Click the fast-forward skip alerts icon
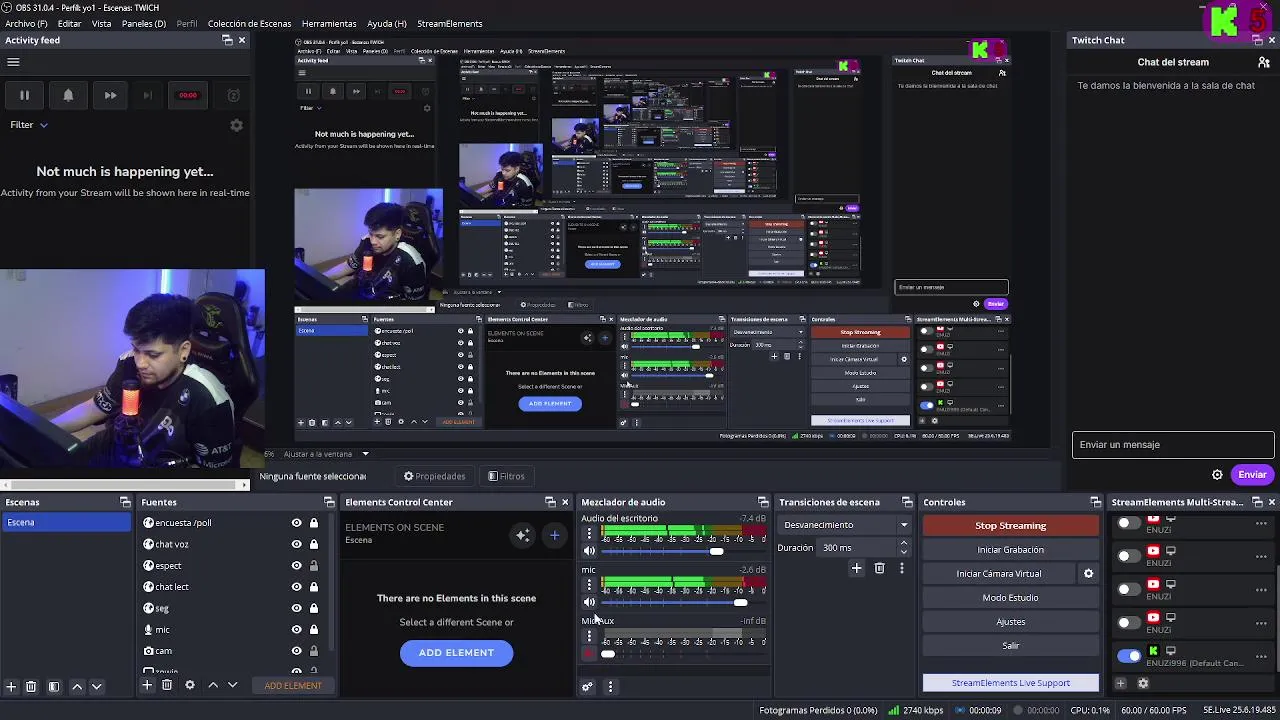The width and height of the screenshot is (1280, 720). coord(110,95)
